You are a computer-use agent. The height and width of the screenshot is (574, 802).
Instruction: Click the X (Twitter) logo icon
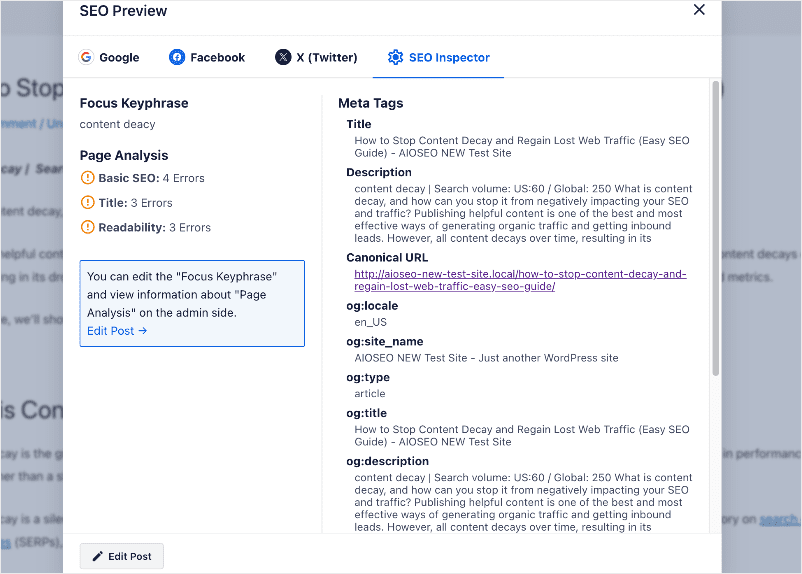pyautogui.click(x=283, y=57)
